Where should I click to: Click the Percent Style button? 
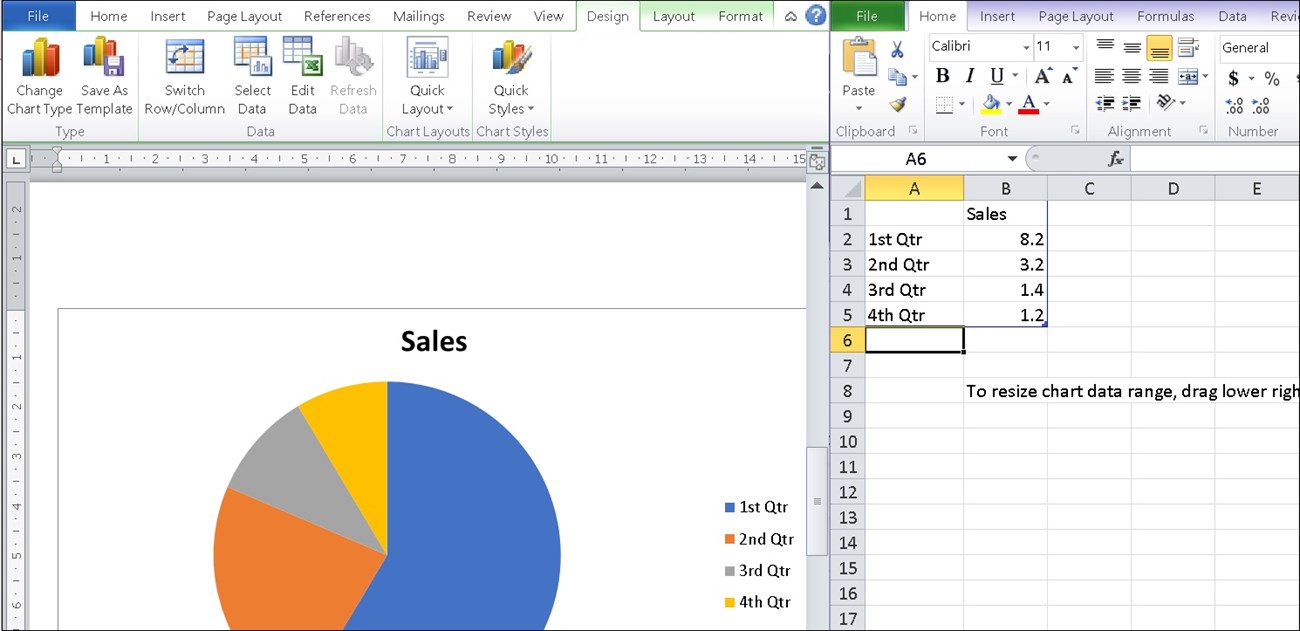(1271, 78)
